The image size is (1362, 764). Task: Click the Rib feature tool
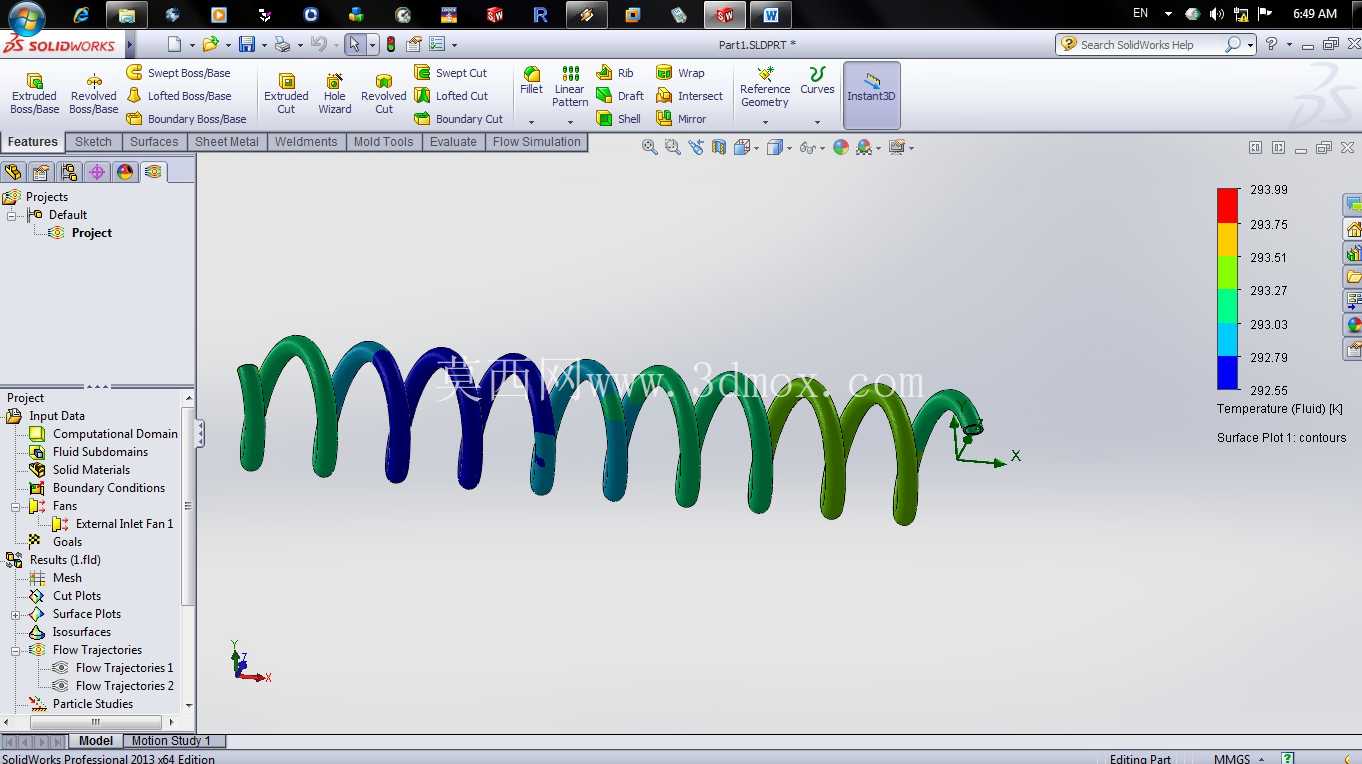(615, 73)
